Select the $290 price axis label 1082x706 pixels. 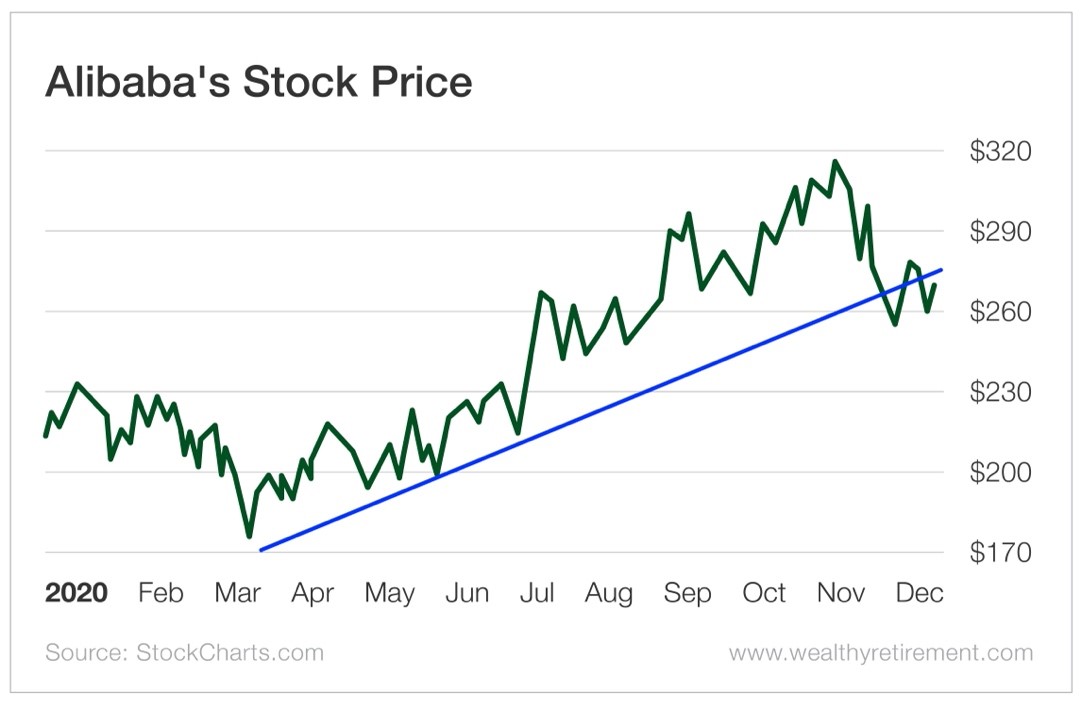1000,232
